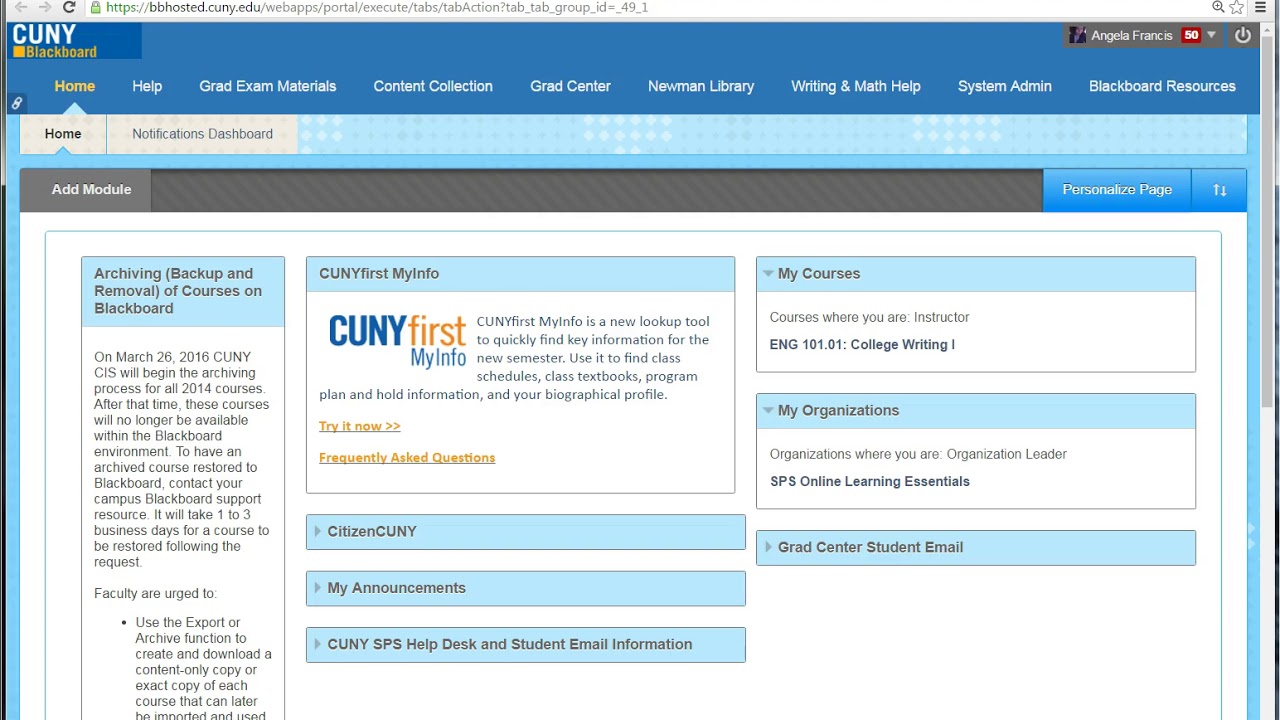Open the Content Collection tab
1280x720 pixels.
coord(433,86)
